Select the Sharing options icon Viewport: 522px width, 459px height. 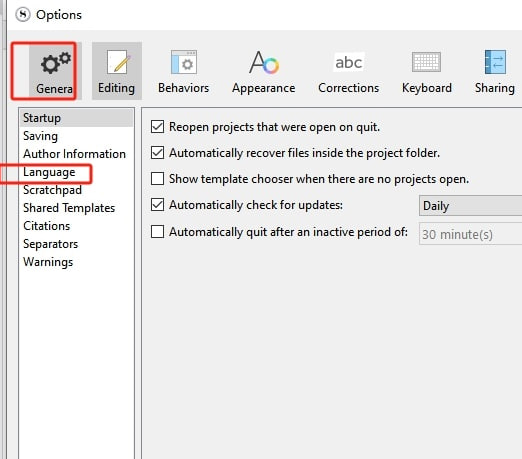tap(495, 62)
